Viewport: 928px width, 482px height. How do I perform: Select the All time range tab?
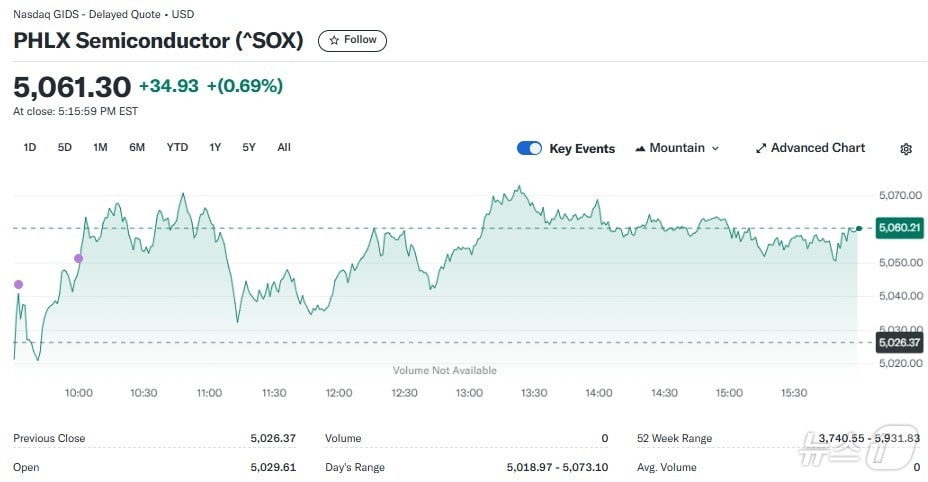[x=284, y=147]
